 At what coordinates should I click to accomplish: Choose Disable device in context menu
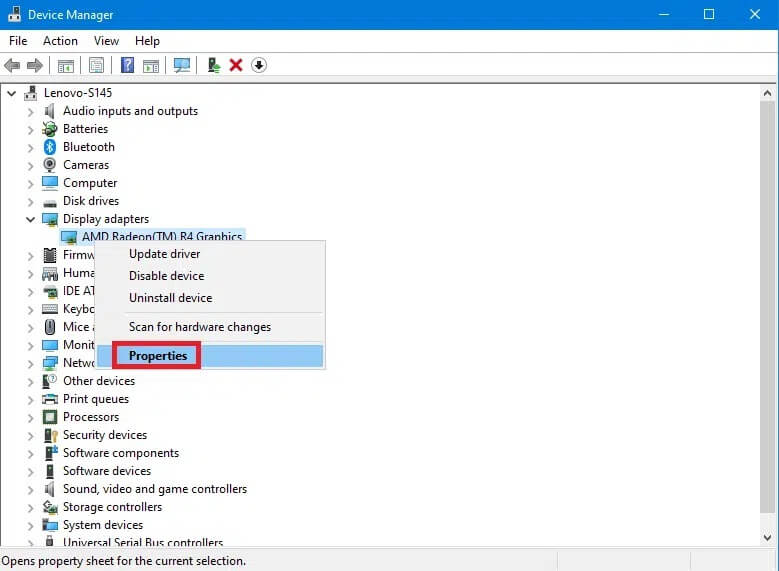[166, 276]
